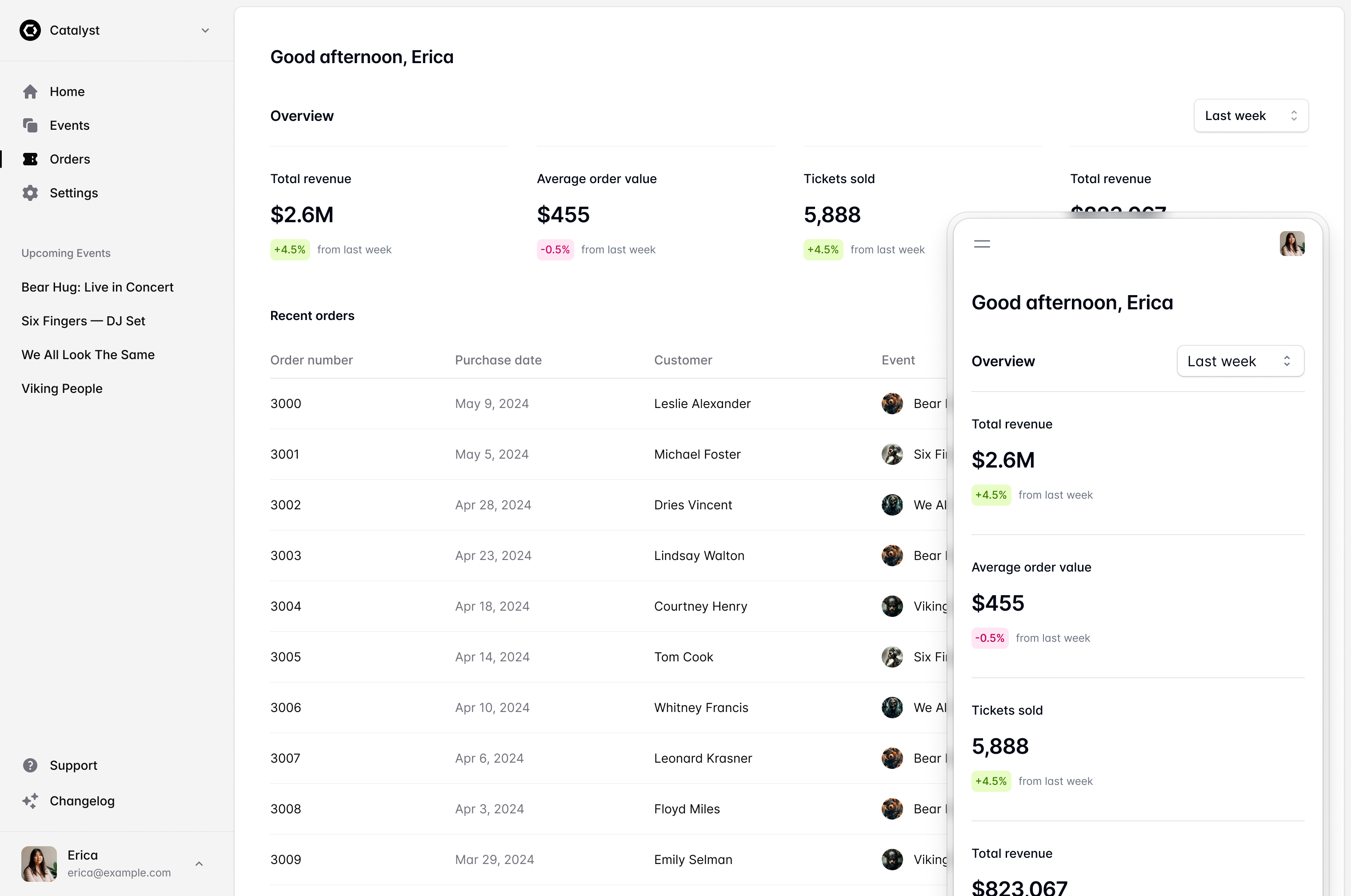Viewport: 1351px width, 896px height.
Task: Click the Catalyst logo icon
Action: coord(30,30)
